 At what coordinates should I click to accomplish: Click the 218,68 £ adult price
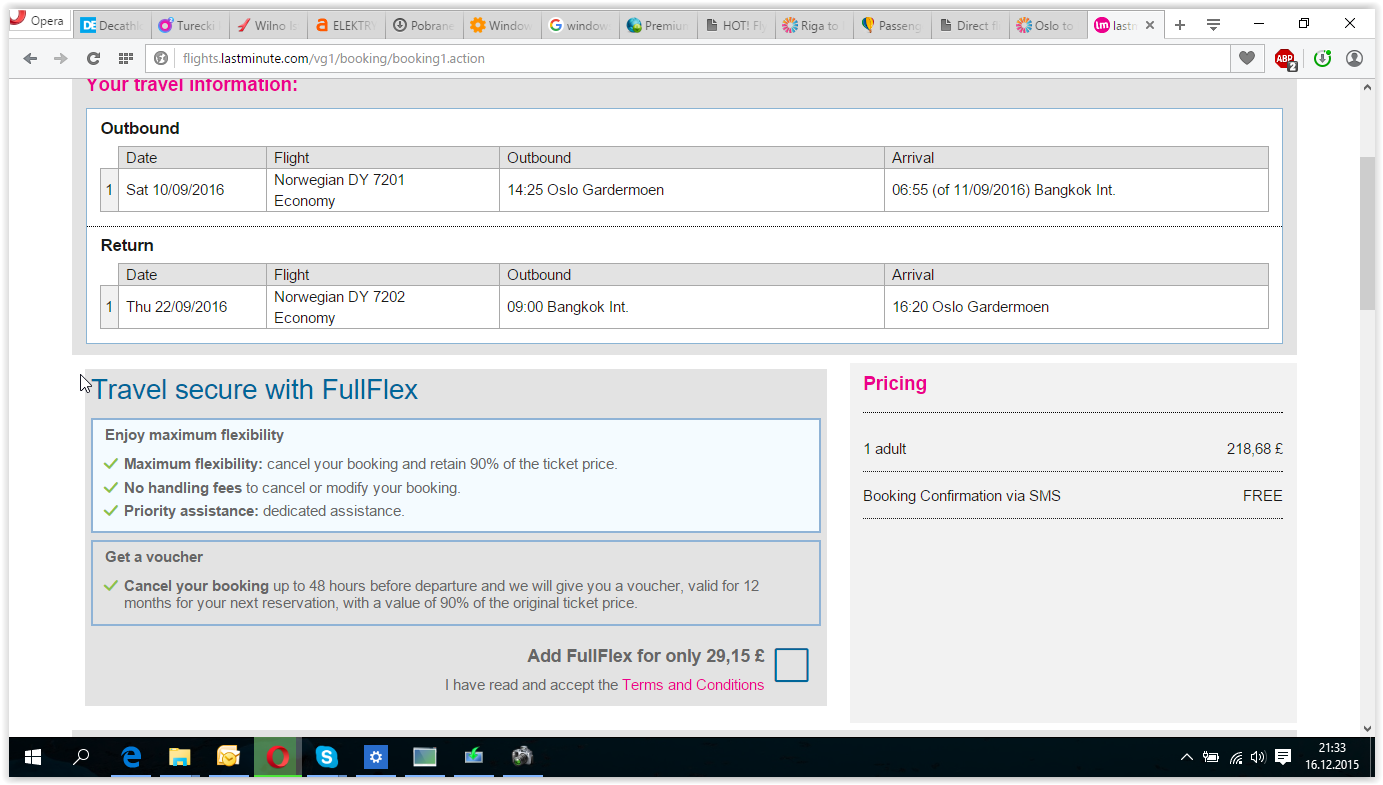1255,449
